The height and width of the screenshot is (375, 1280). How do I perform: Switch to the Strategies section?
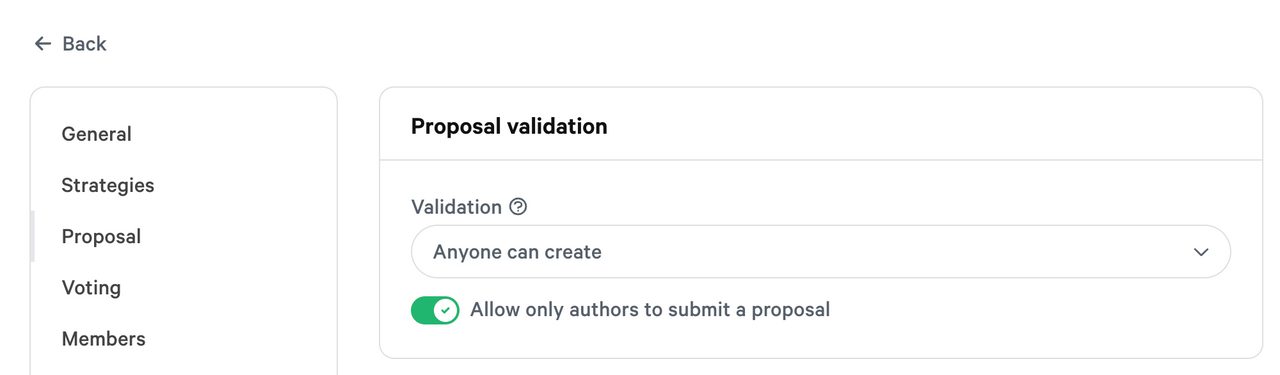click(x=108, y=185)
